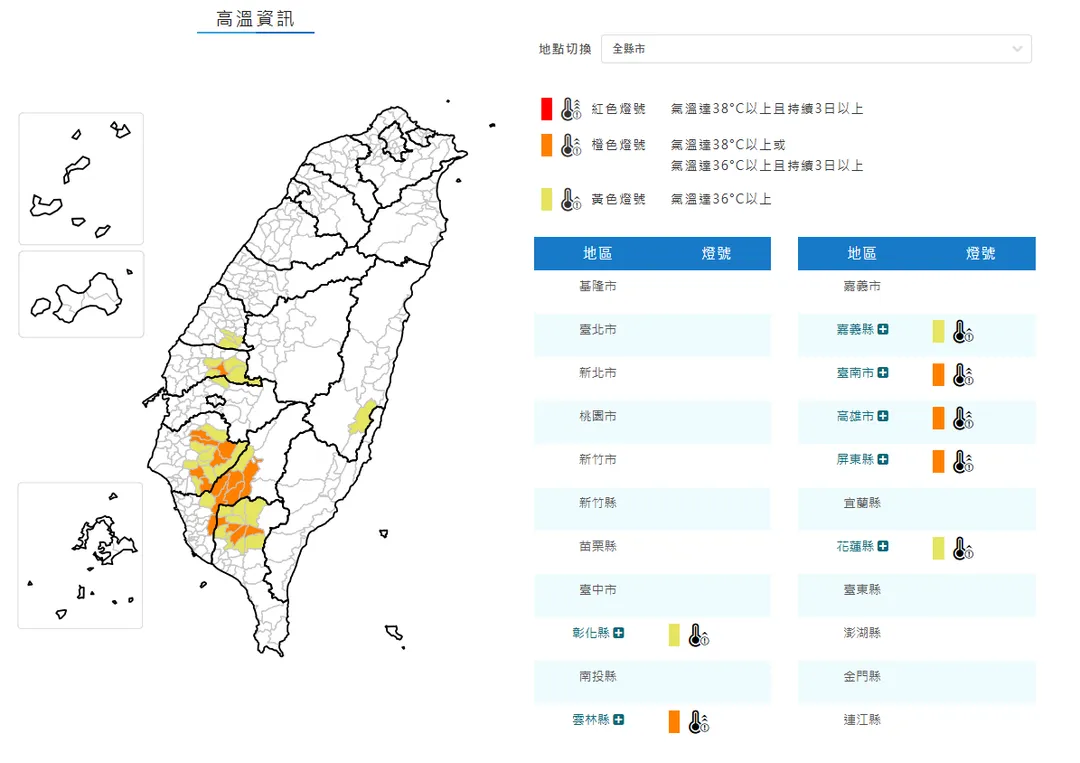The image size is (1080, 763).
Task: Open the 臺南市 link
Action: (855, 373)
